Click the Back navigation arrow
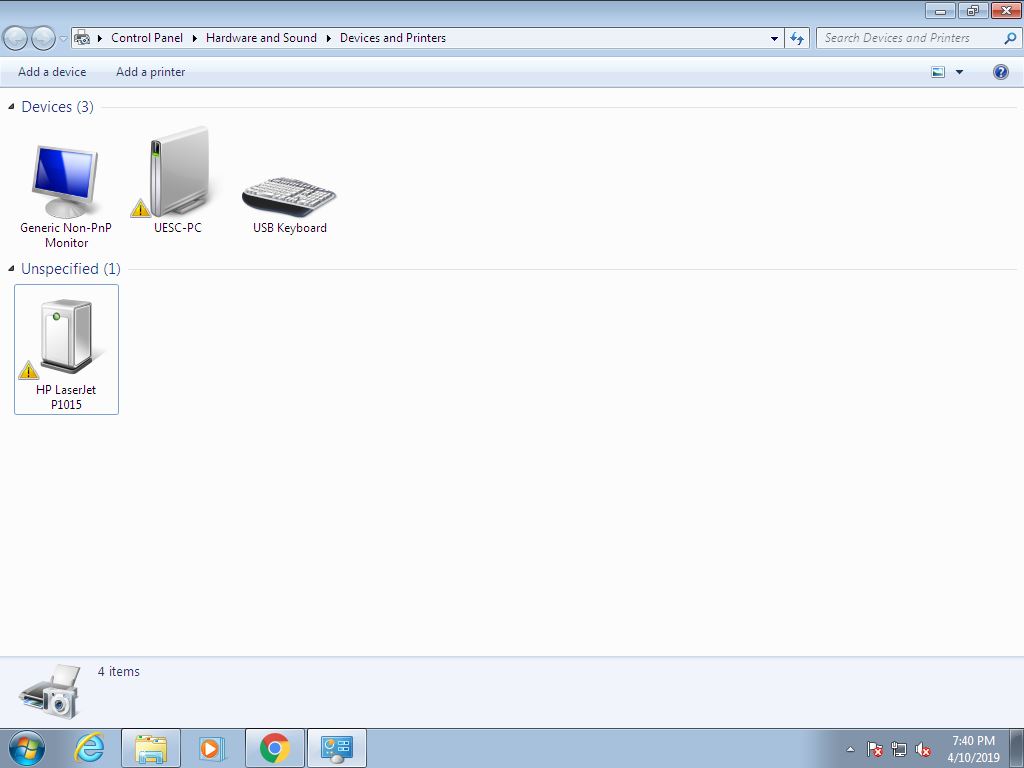Image resolution: width=1024 pixels, height=768 pixels. point(16,39)
